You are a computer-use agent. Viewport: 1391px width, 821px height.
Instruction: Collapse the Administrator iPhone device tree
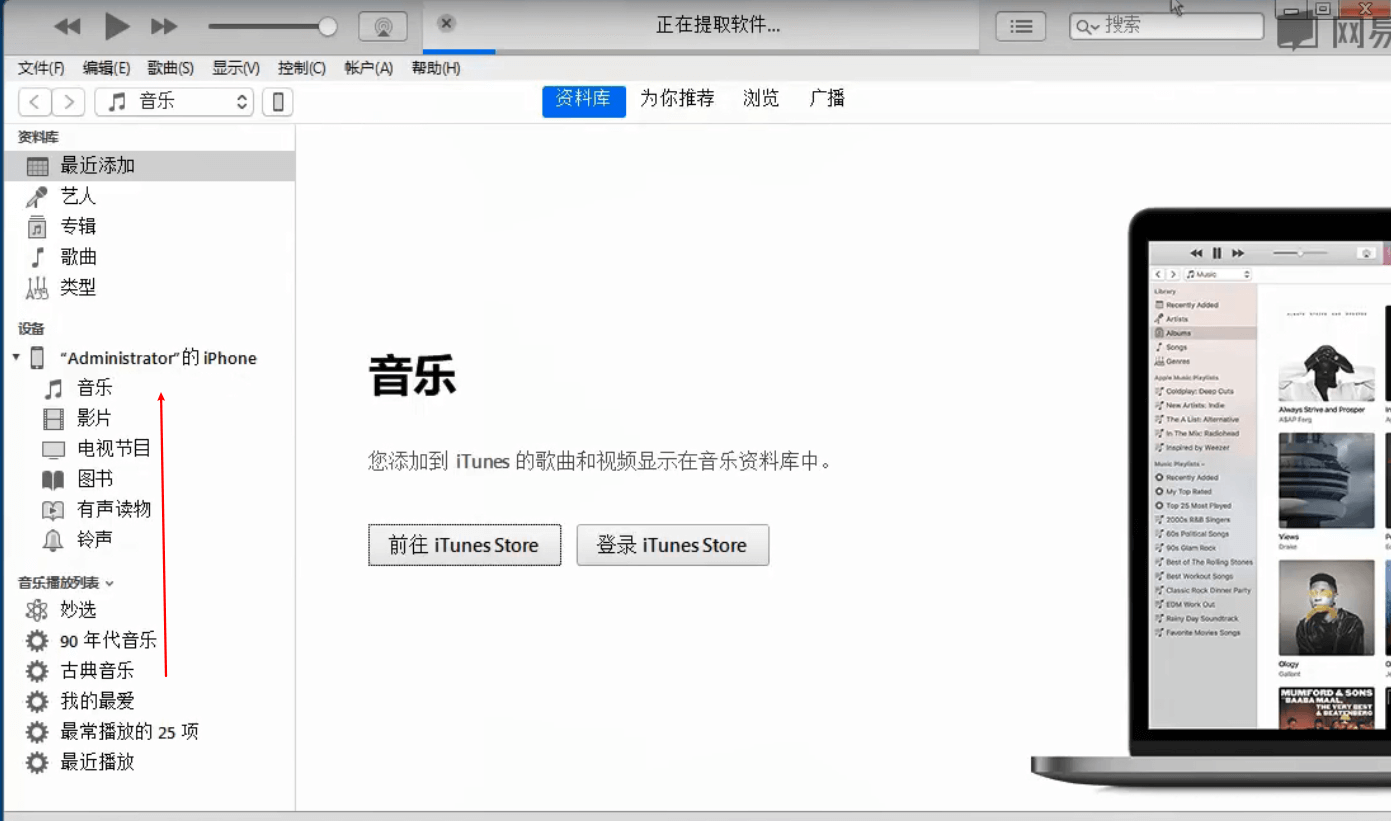16,357
